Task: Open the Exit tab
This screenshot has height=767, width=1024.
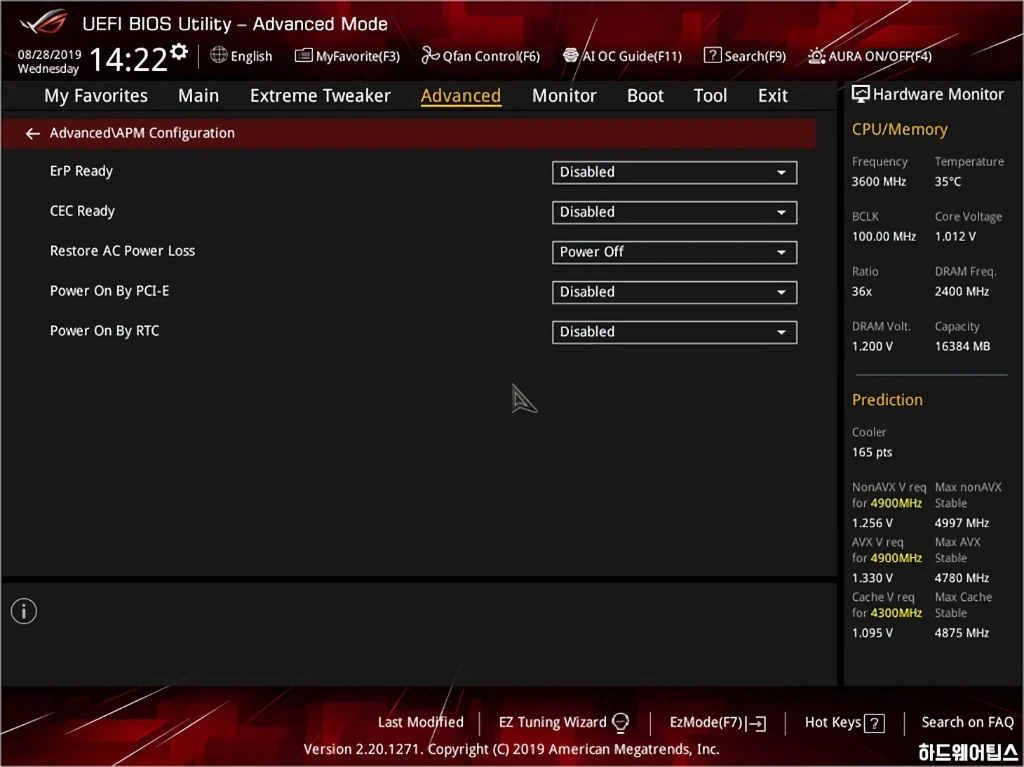Action: [x=773, y=96]
